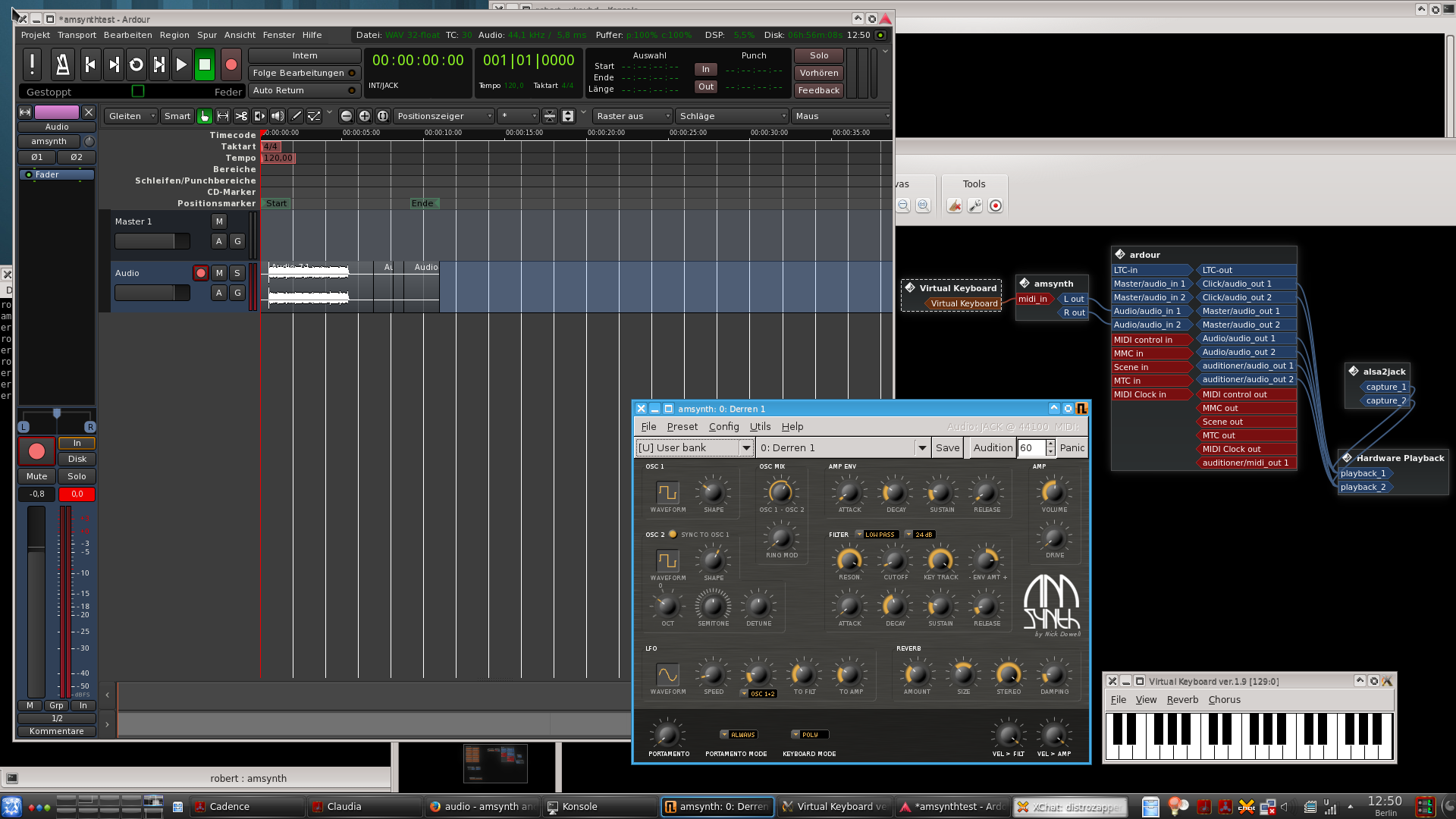Viewport: 1456px width, 819px height.
Task: Select the grab (hand) tool in Ardour
Action: pyautogui.click(x=205, y=116)
